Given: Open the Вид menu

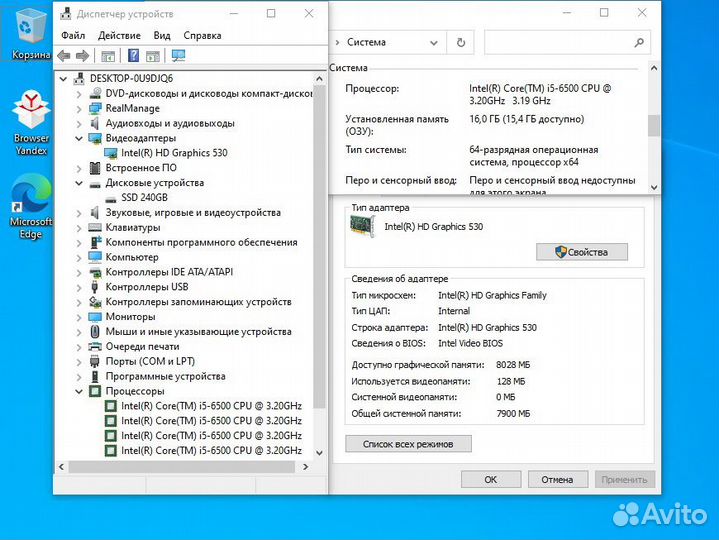Looking at the screenshot, I should pos(162,35).
